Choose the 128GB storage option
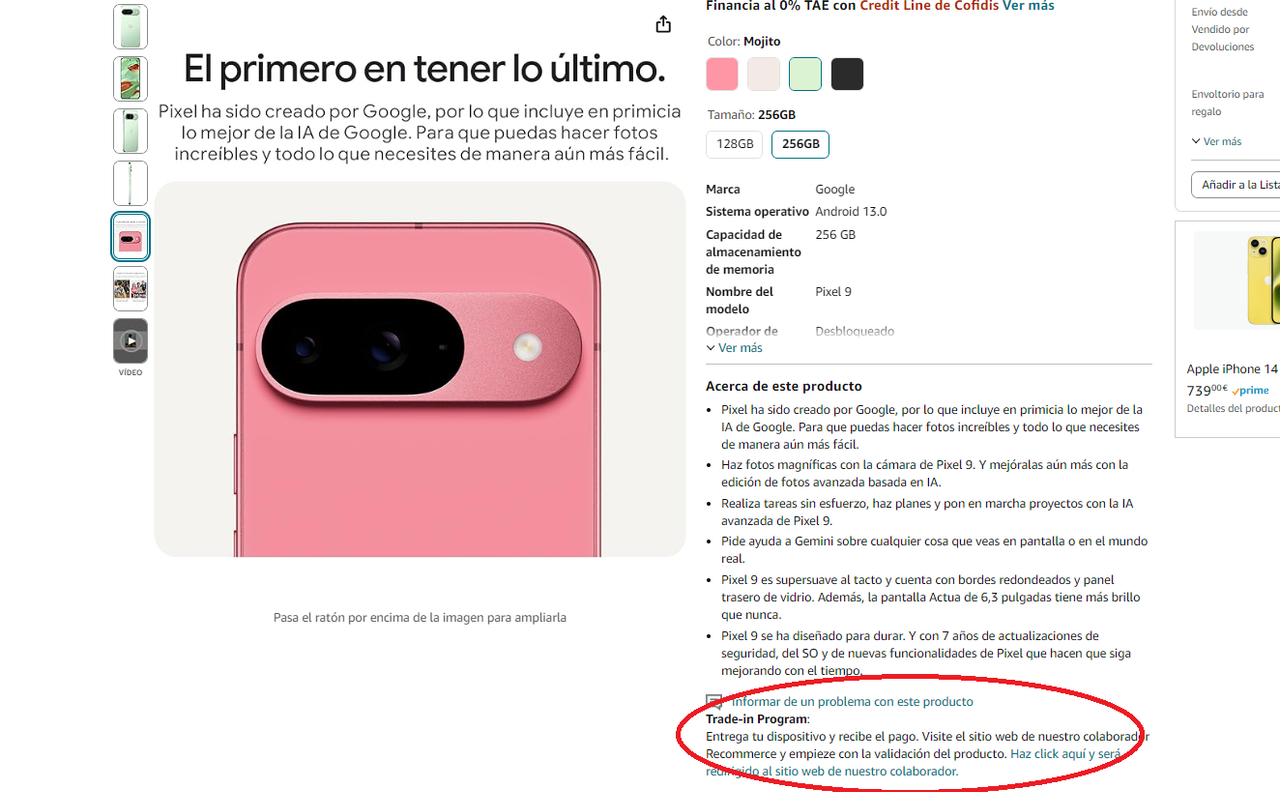The width and height of the screenshot is (1280, 792). click(x=735, y=144)
